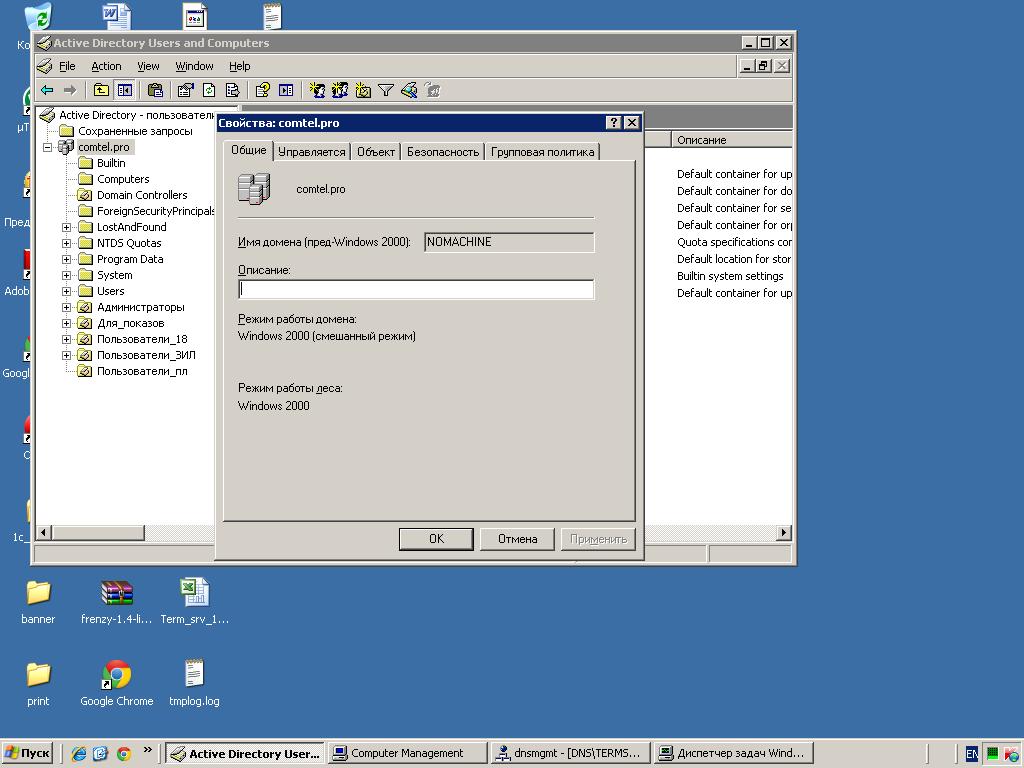Open the Пуск start button
1024x768 pixels.
[x=27, y=754]
